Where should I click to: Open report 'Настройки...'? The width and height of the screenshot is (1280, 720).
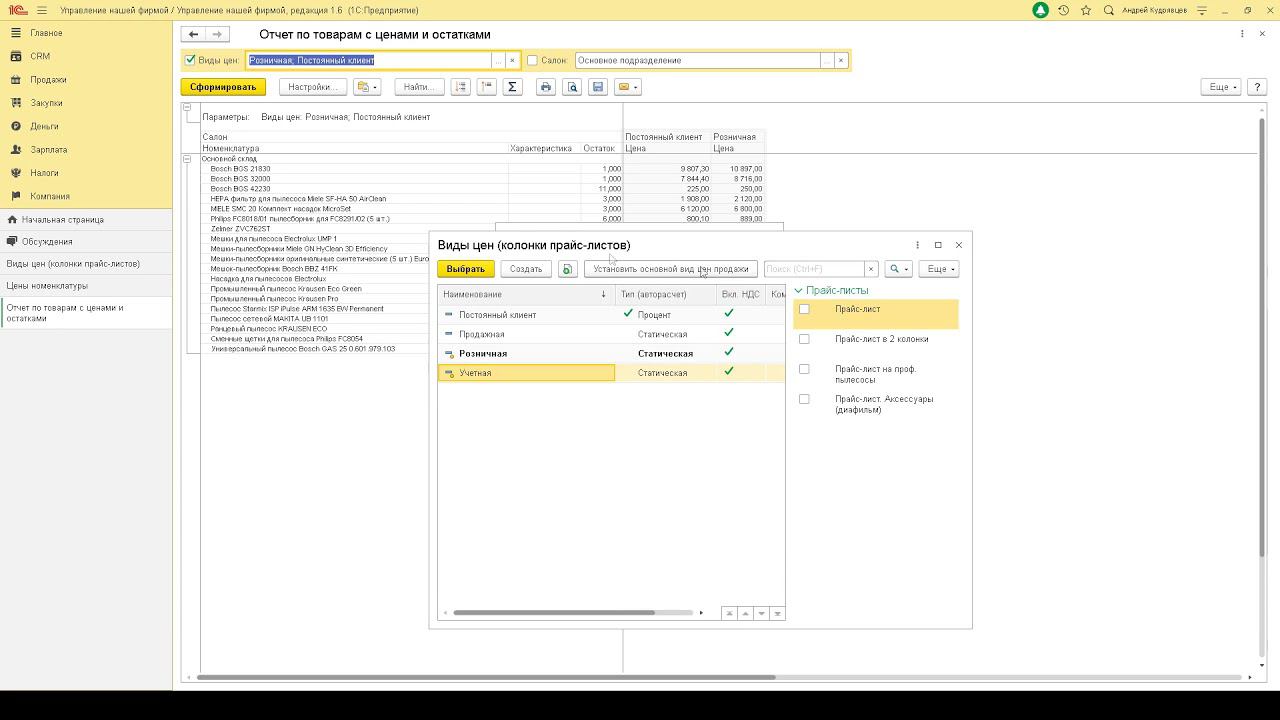coord(312,87)
